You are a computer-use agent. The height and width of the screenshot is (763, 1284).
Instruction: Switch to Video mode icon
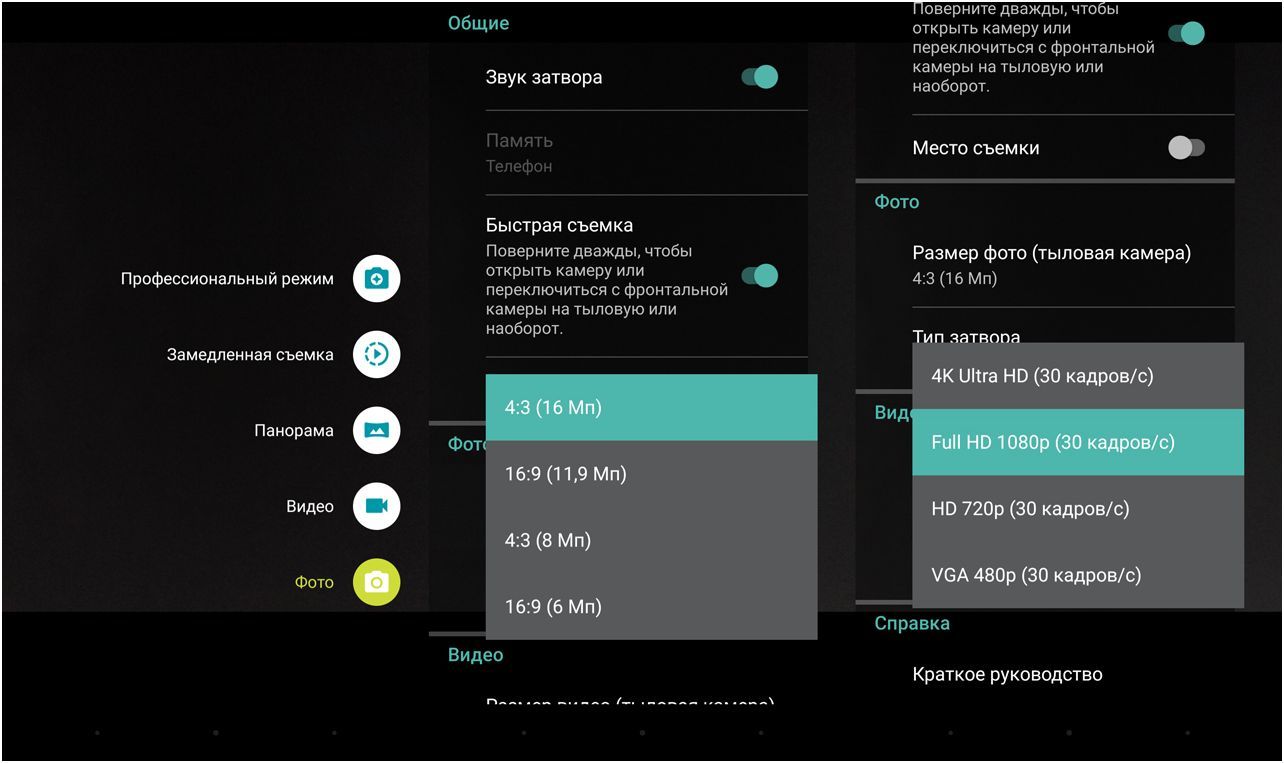(376, 507)
